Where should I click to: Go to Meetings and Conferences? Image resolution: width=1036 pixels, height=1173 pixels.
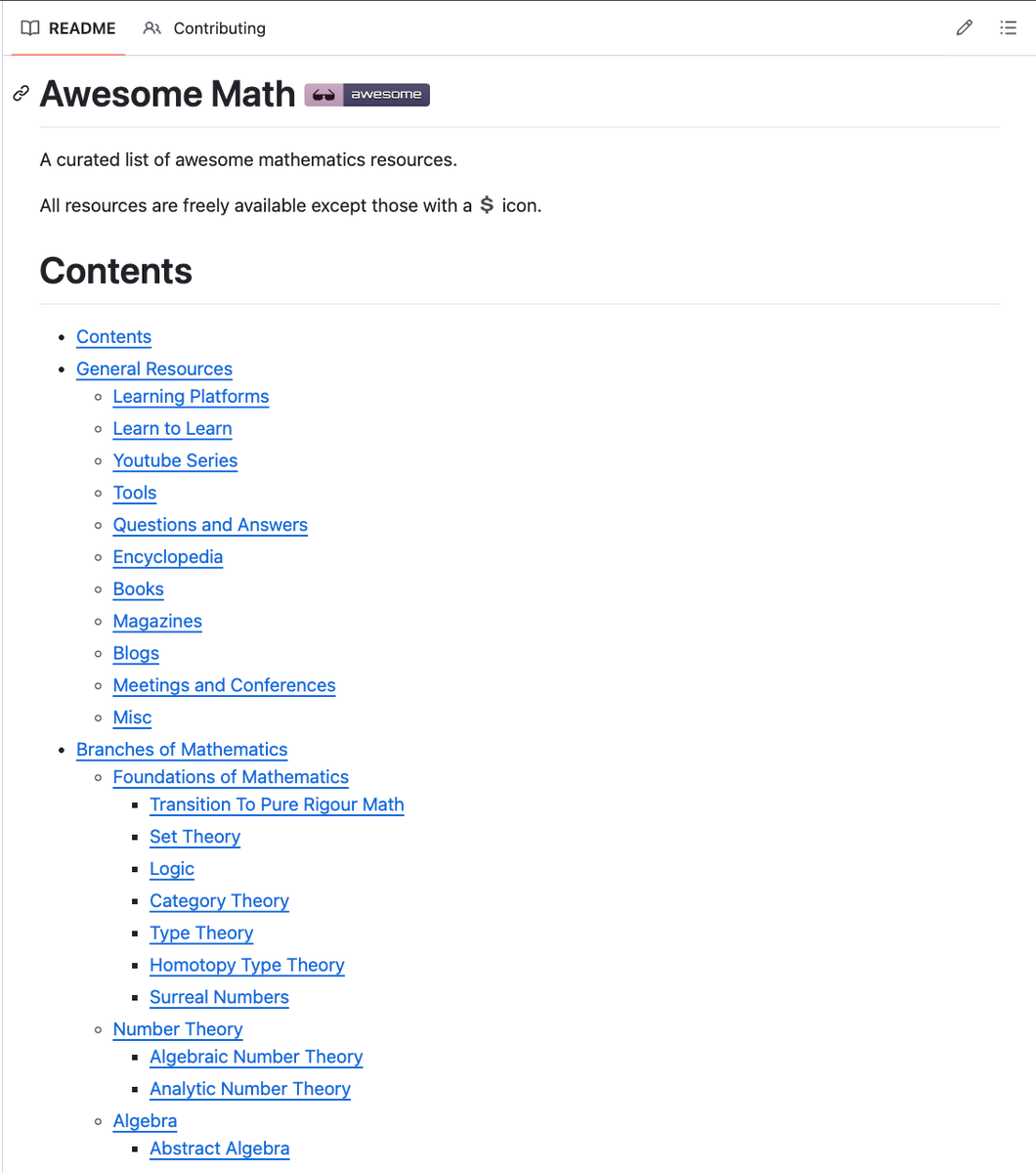(x=224, y=685)
